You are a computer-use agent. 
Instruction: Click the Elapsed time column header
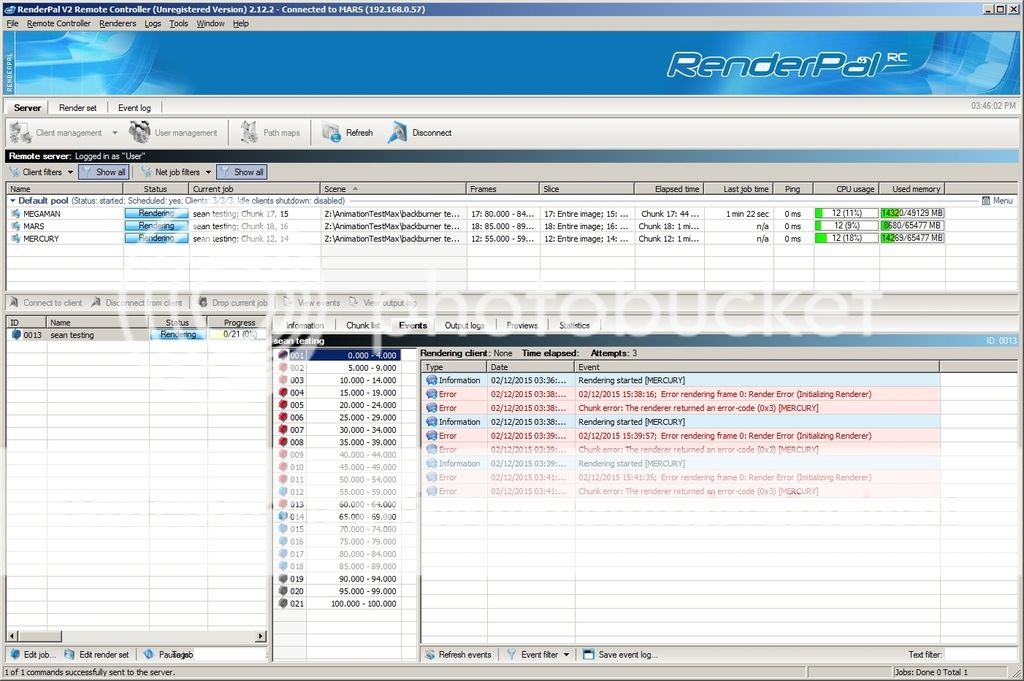[669, 189]
